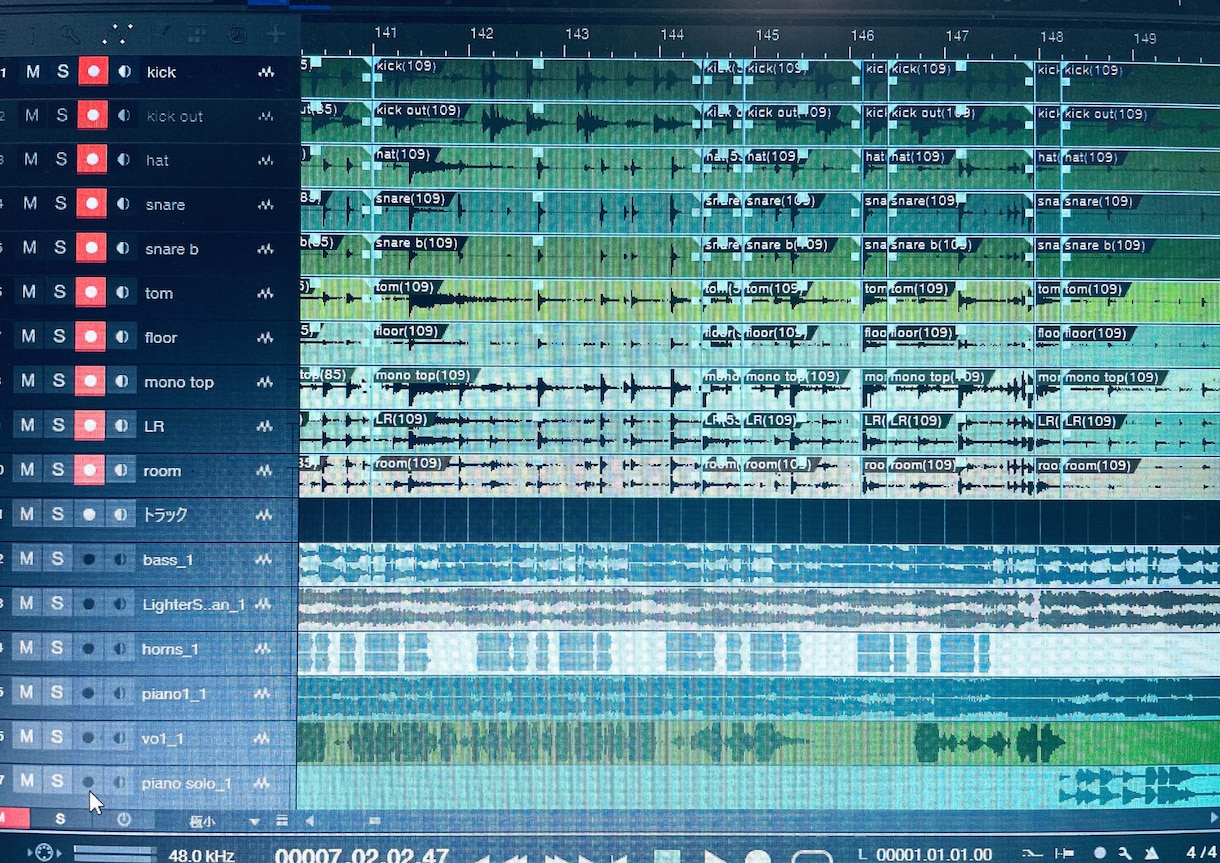Open the track groups grid icon
1220x863 pixels.
tap(197, 35)
